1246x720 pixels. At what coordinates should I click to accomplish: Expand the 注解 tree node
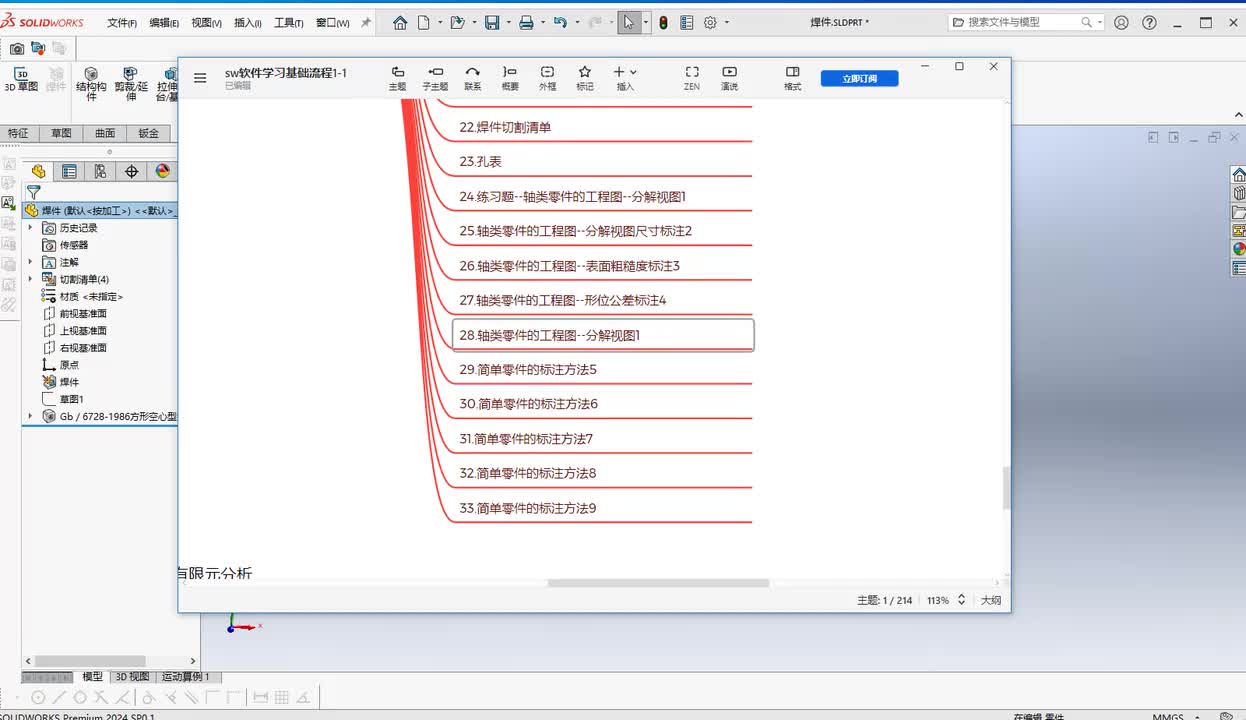(30, 262)
